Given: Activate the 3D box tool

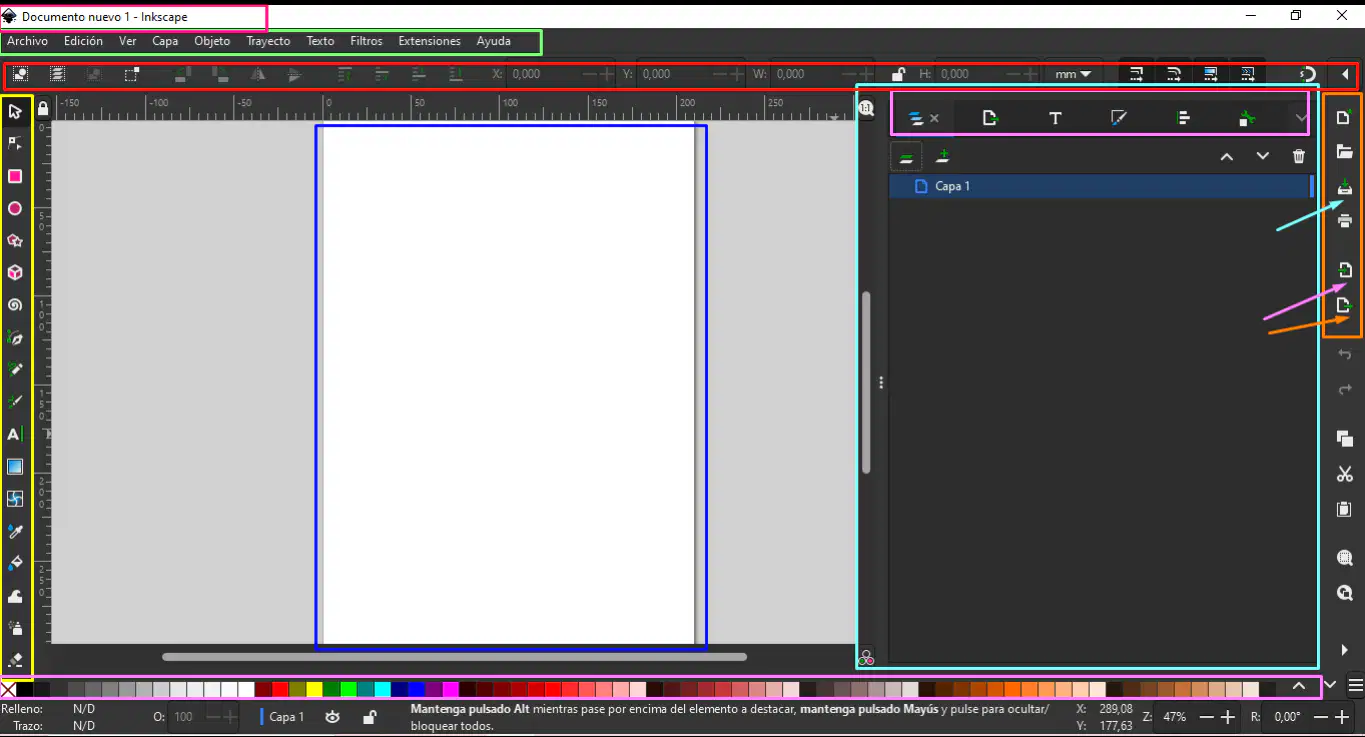Looking at the screenshot, I should pyautogui.click(x=15, y=273).
